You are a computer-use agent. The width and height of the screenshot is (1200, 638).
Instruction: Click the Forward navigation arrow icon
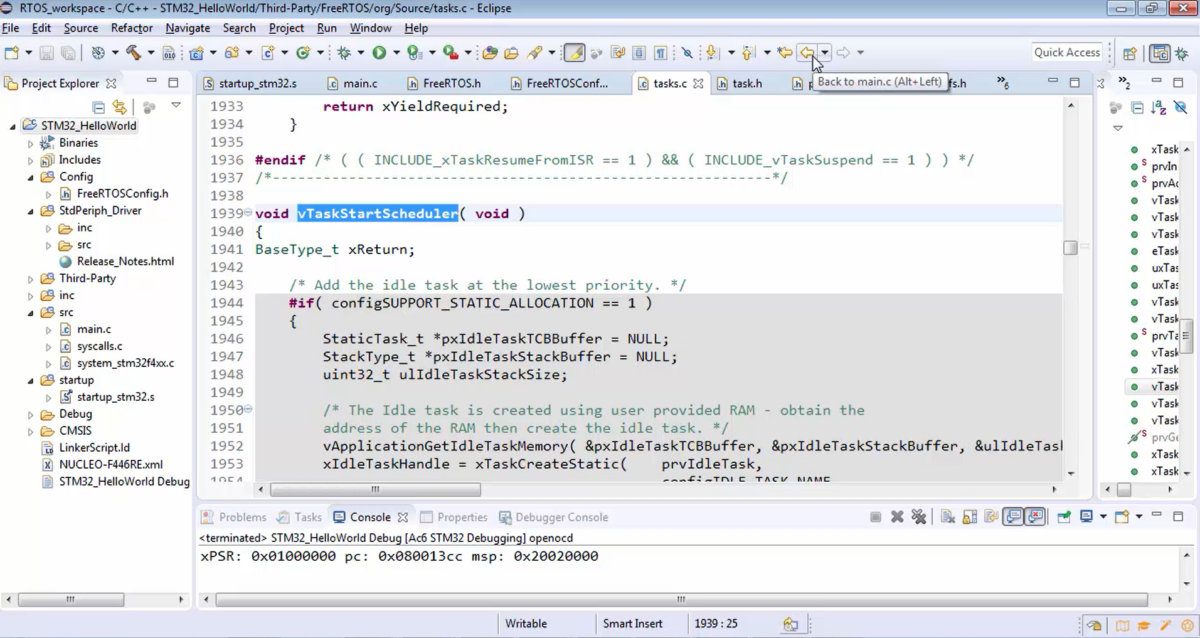pyautogui.click(x=843, y=53)
